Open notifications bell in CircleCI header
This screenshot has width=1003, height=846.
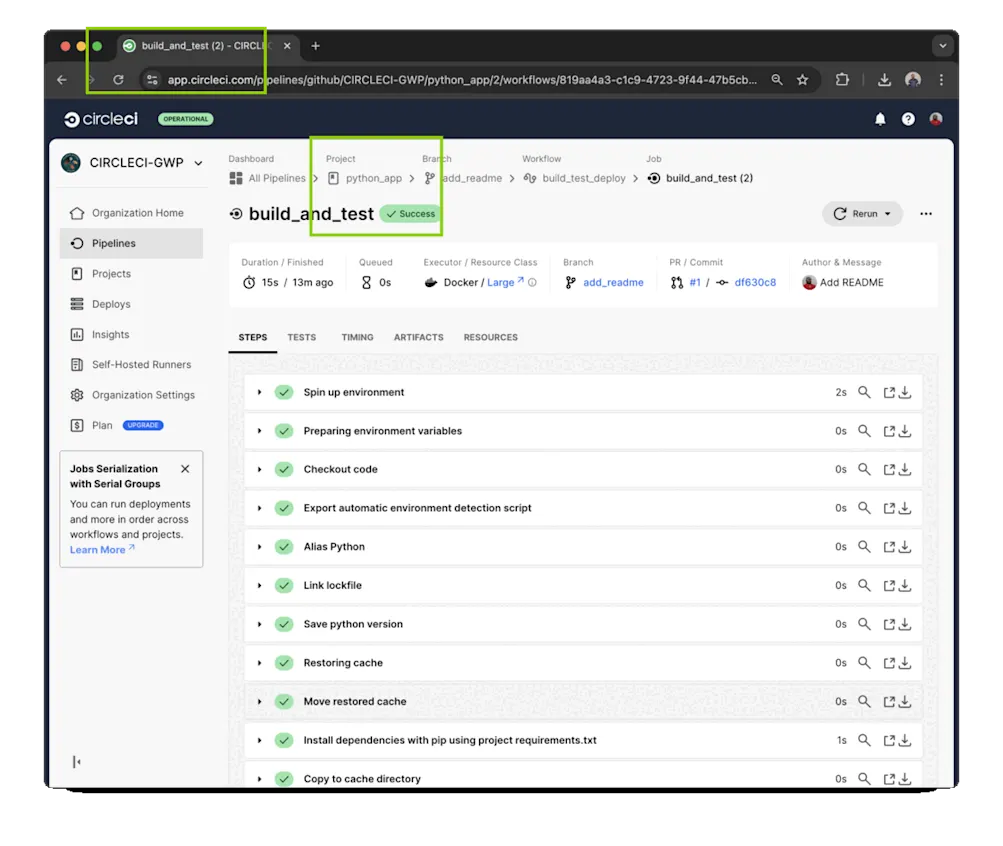click(880, 119)
